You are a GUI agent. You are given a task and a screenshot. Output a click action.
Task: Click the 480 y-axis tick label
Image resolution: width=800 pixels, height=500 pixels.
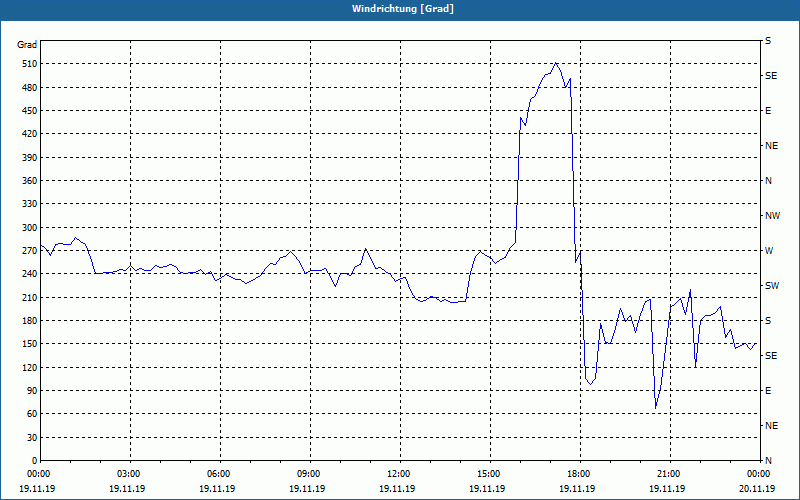tap(29, 88)
